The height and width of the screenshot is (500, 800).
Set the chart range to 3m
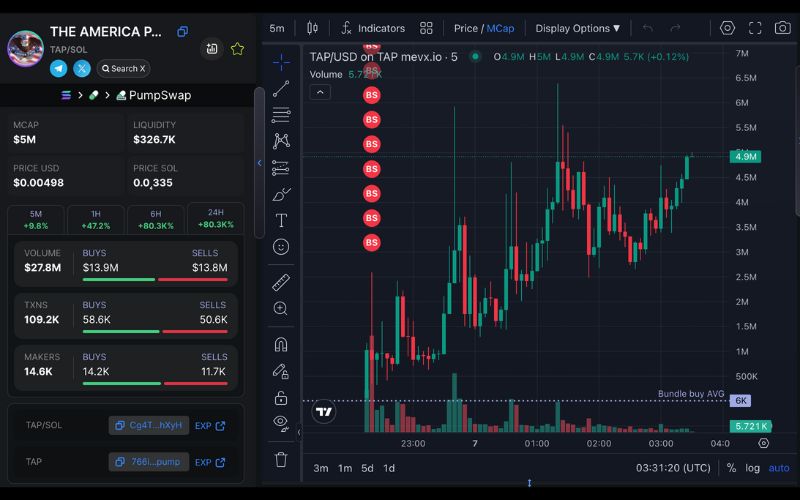click(321, 468)
